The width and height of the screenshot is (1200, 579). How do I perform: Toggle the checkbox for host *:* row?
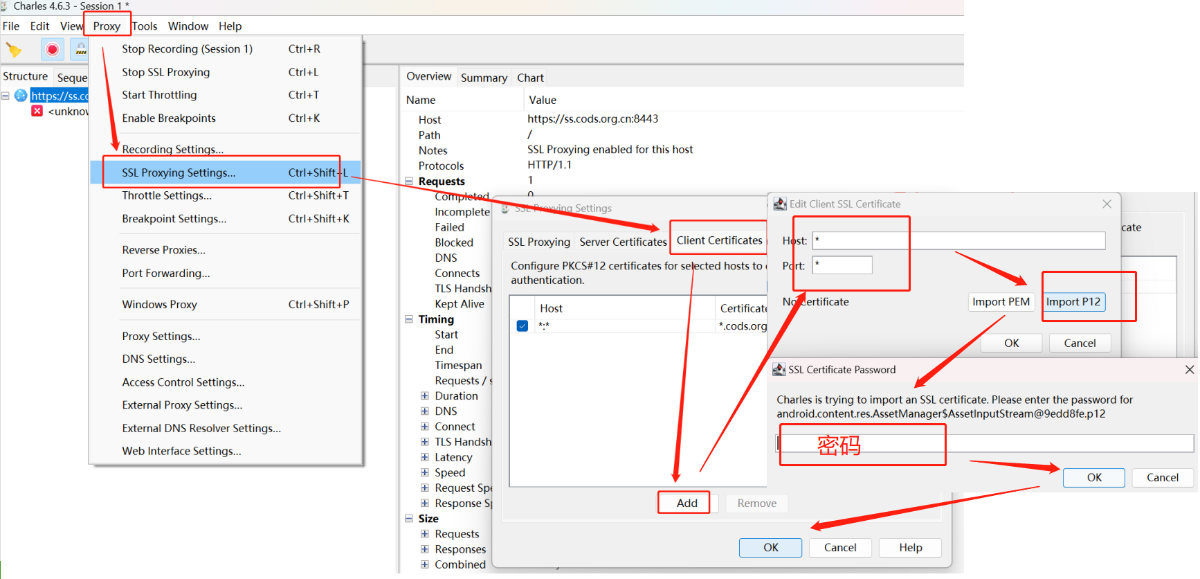pos(522,326)
